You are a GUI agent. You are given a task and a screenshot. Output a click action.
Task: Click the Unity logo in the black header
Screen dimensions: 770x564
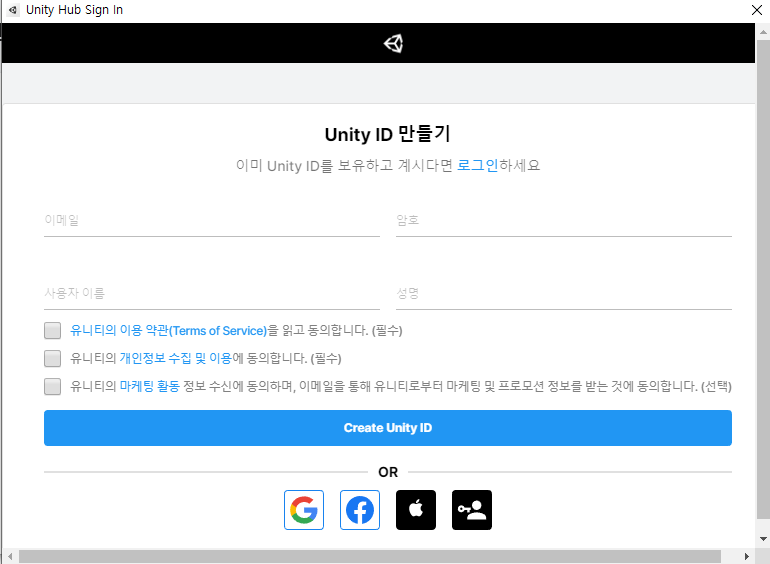(393, 44)
